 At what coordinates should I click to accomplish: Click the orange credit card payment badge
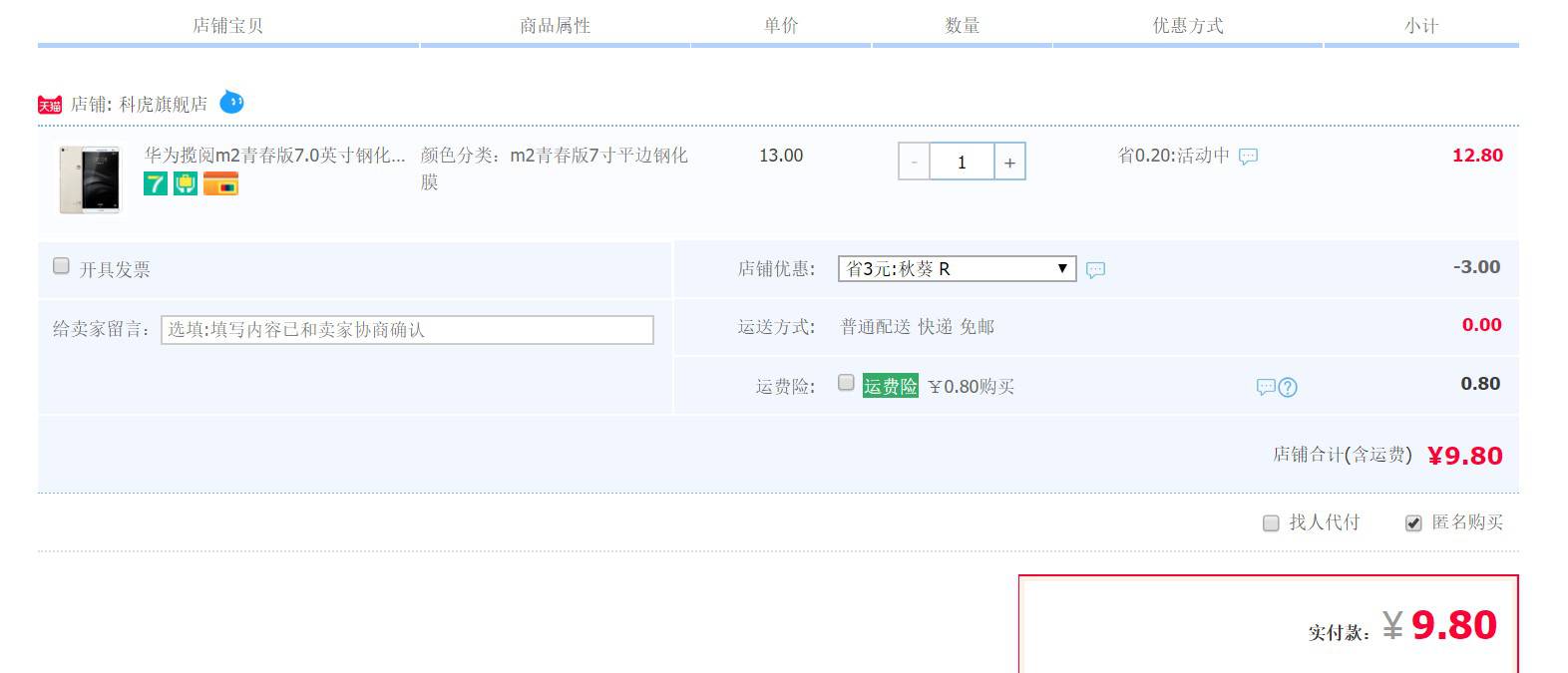coord(220,183)
